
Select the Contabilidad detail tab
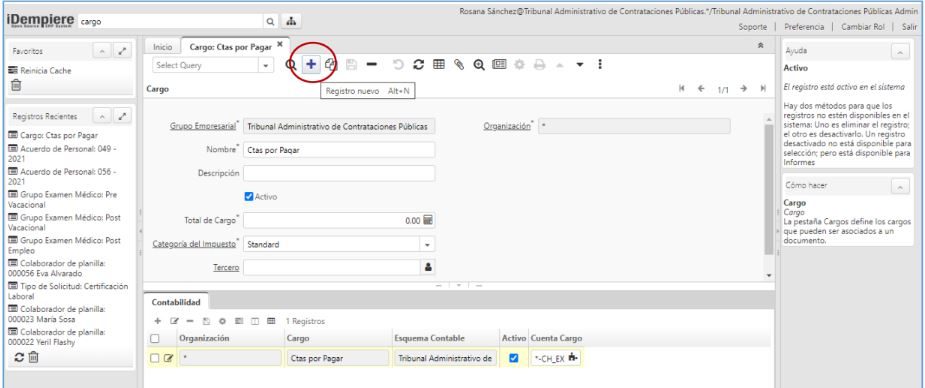point(176,302)
